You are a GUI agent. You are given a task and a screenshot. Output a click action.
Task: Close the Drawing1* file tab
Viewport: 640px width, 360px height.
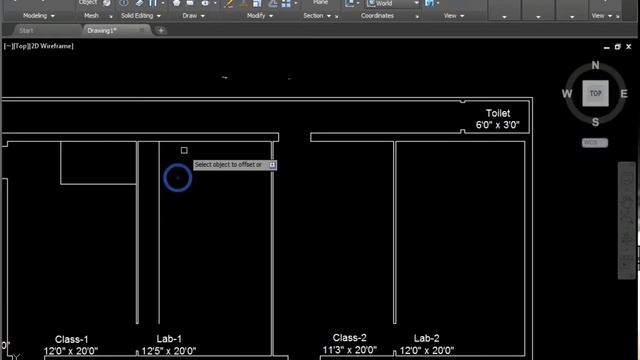point(142,30)
